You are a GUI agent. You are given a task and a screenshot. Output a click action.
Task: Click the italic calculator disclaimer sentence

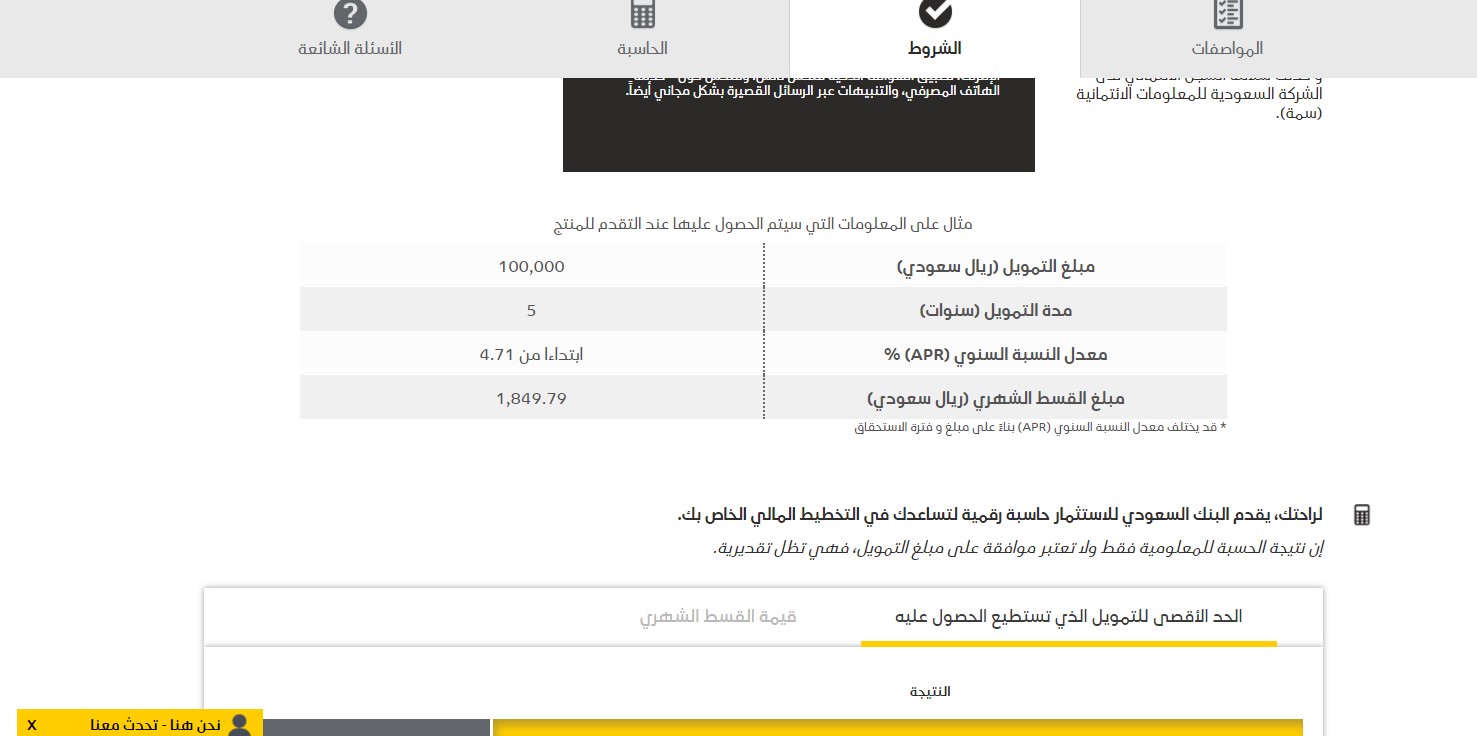pos(1019,548)
